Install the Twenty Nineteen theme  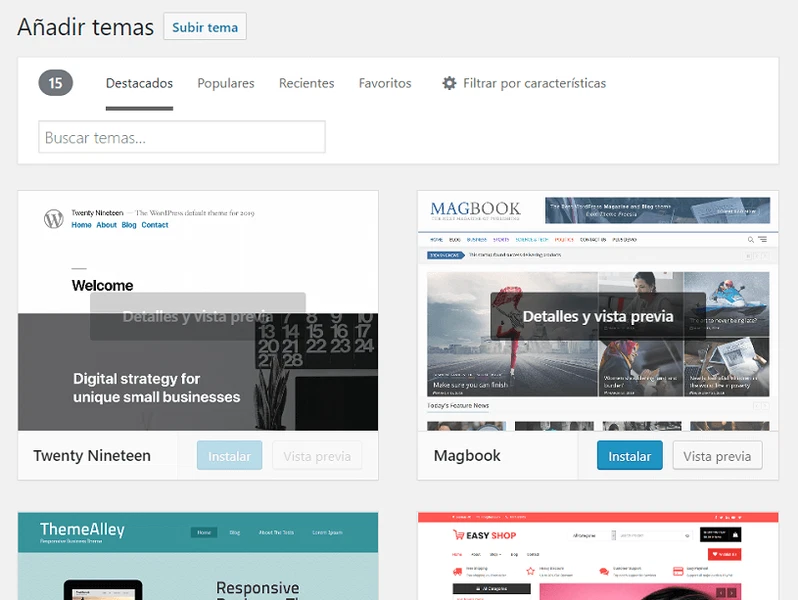pos(230,455)
